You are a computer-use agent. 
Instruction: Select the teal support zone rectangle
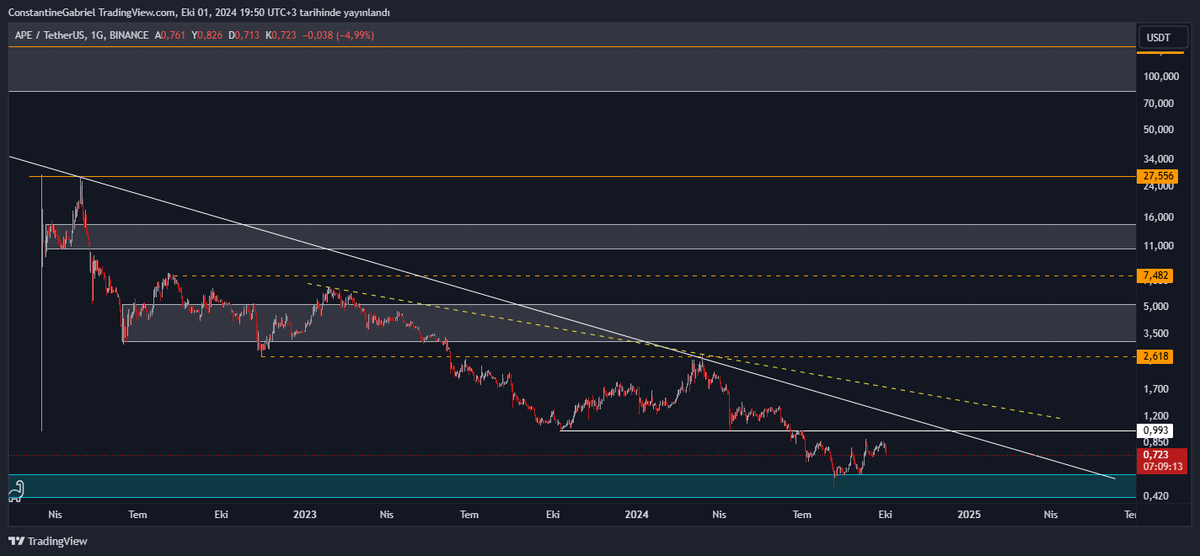coord(570,486)
